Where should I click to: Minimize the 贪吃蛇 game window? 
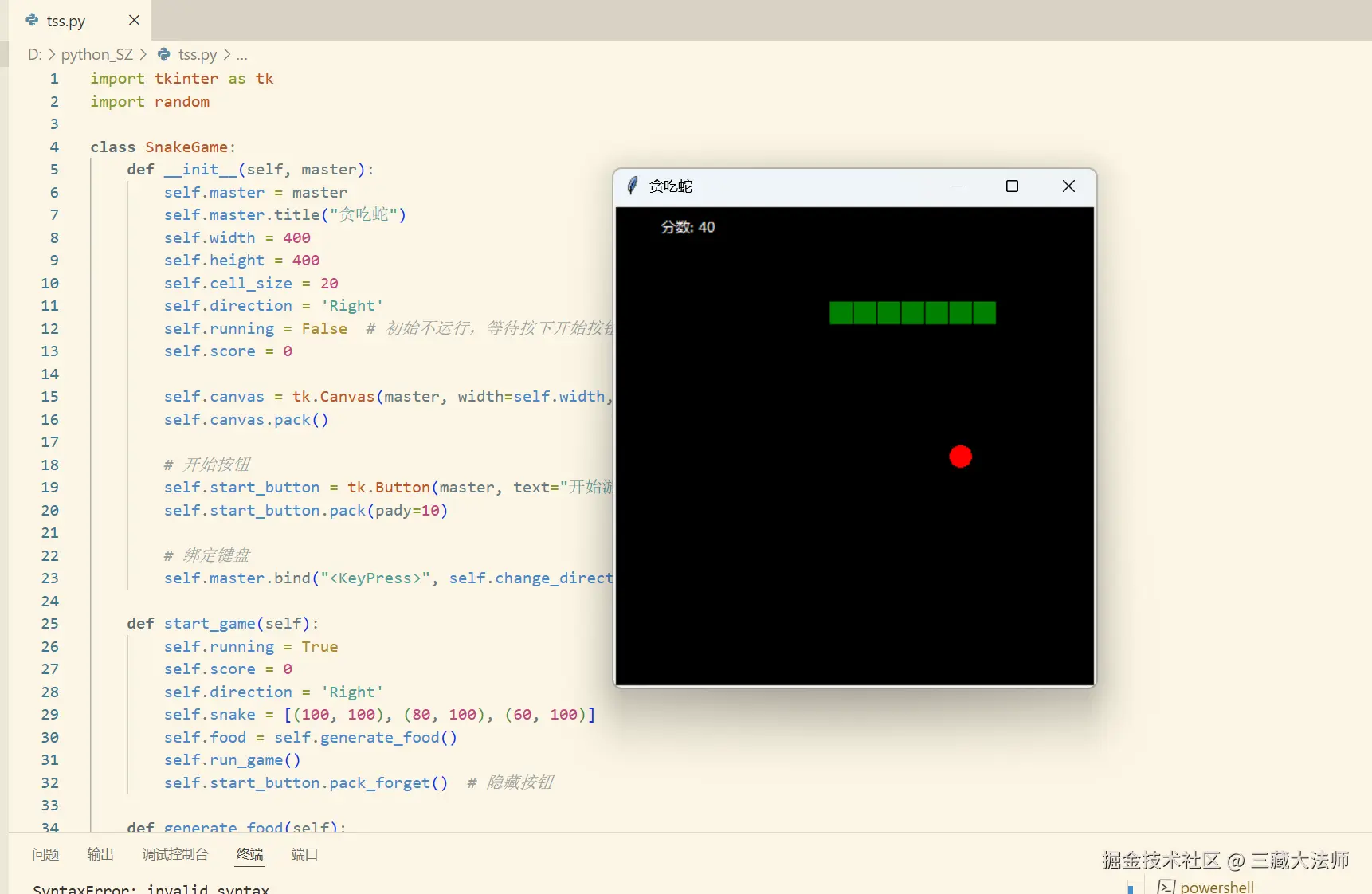958,186
